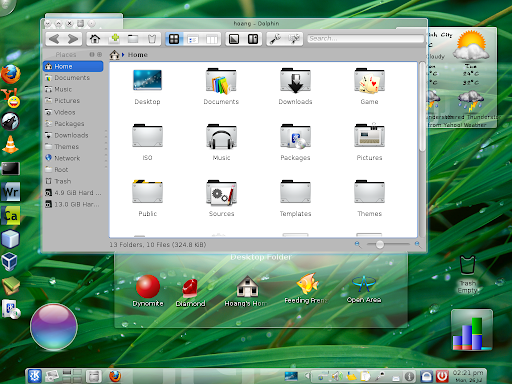Open the second tools settings icon

click(294, 39)
